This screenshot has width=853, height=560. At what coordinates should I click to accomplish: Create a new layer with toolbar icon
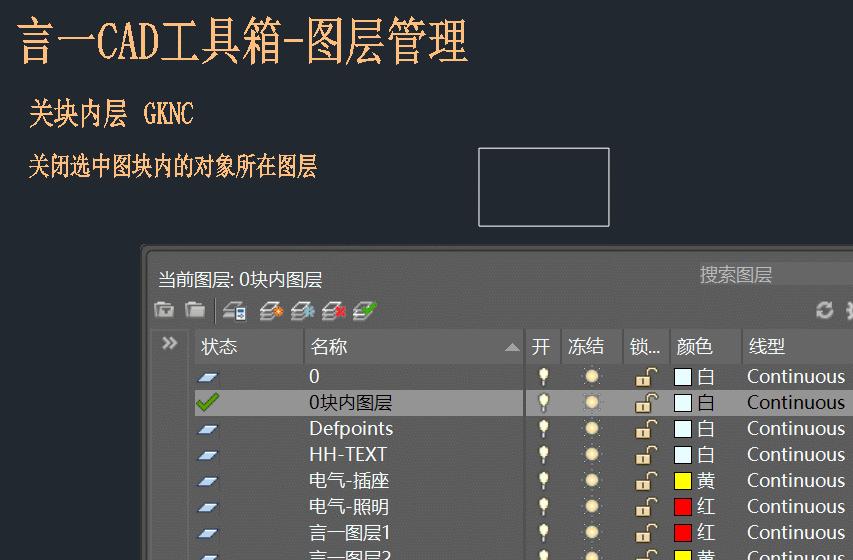(271, 311)
